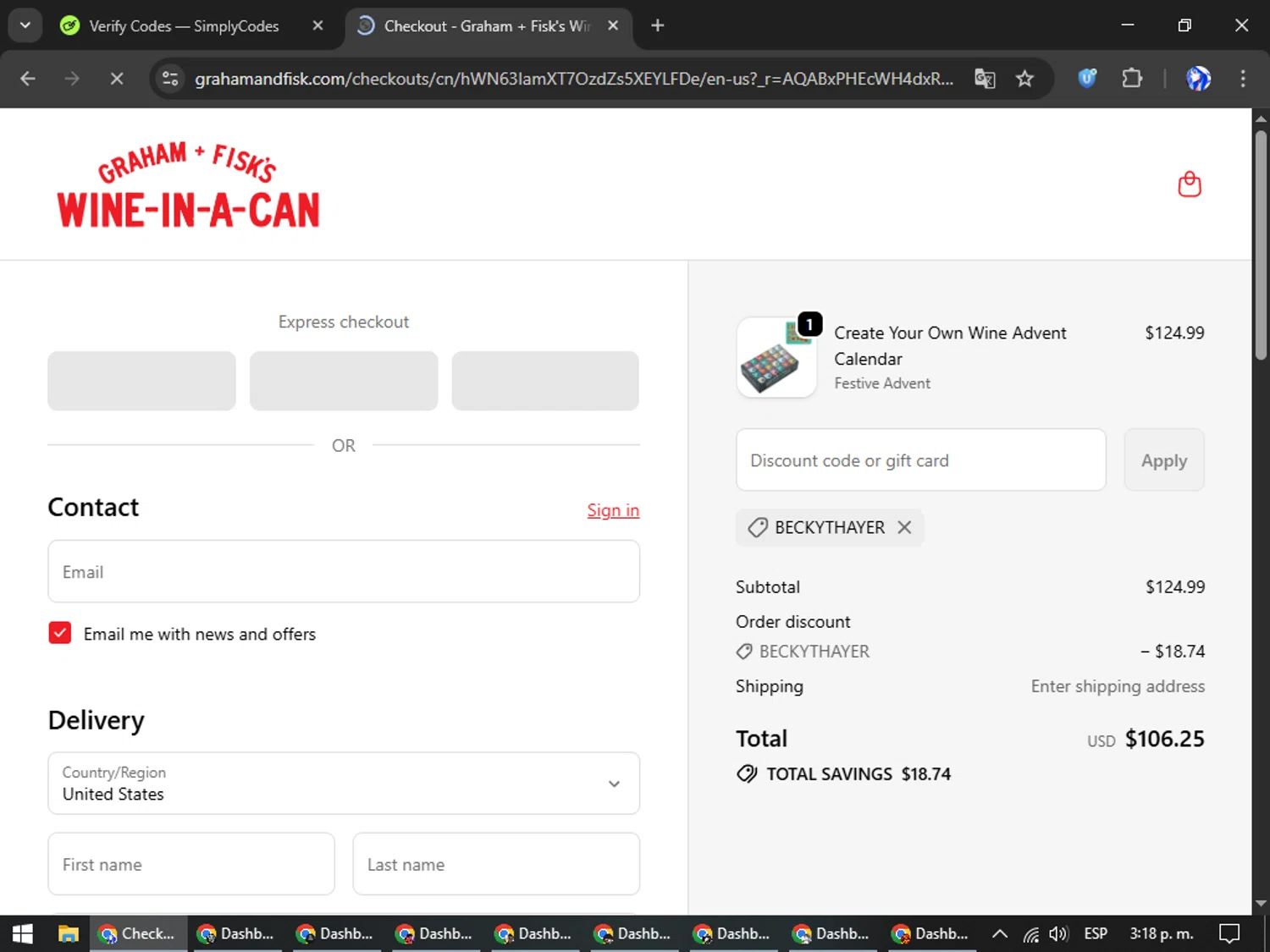The image size is (1270, 952).
Task: Click the 'Create Your Own Wine Advent Calendar' title
Action: (950, 345)
